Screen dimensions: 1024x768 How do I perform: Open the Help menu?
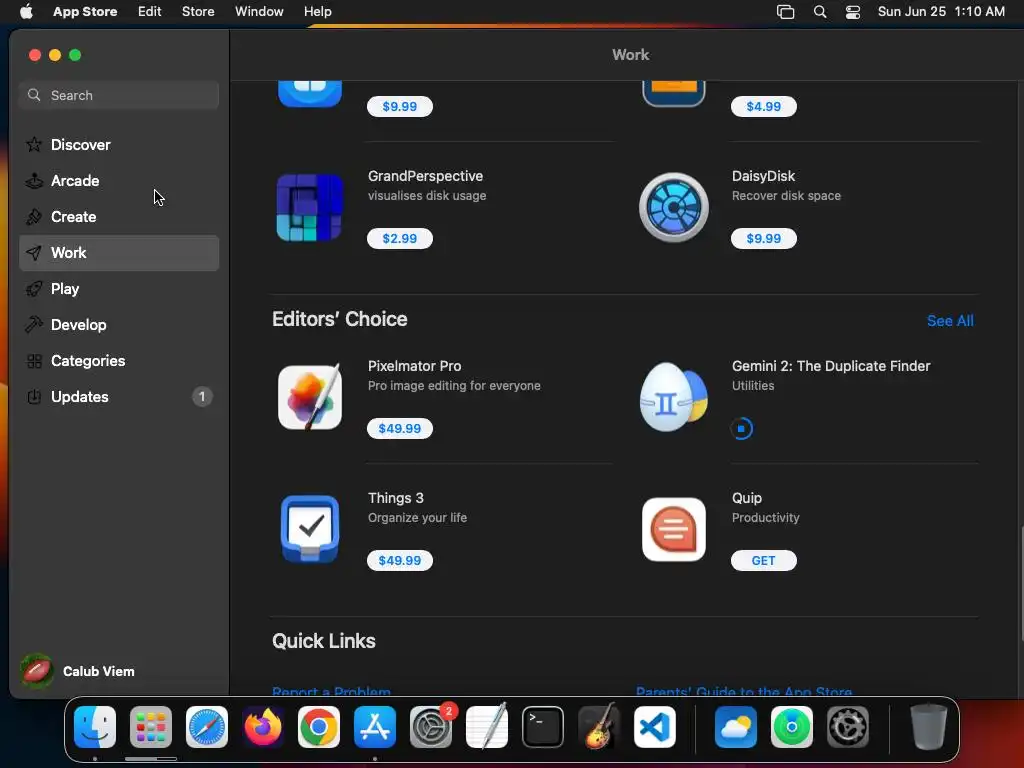317,12
